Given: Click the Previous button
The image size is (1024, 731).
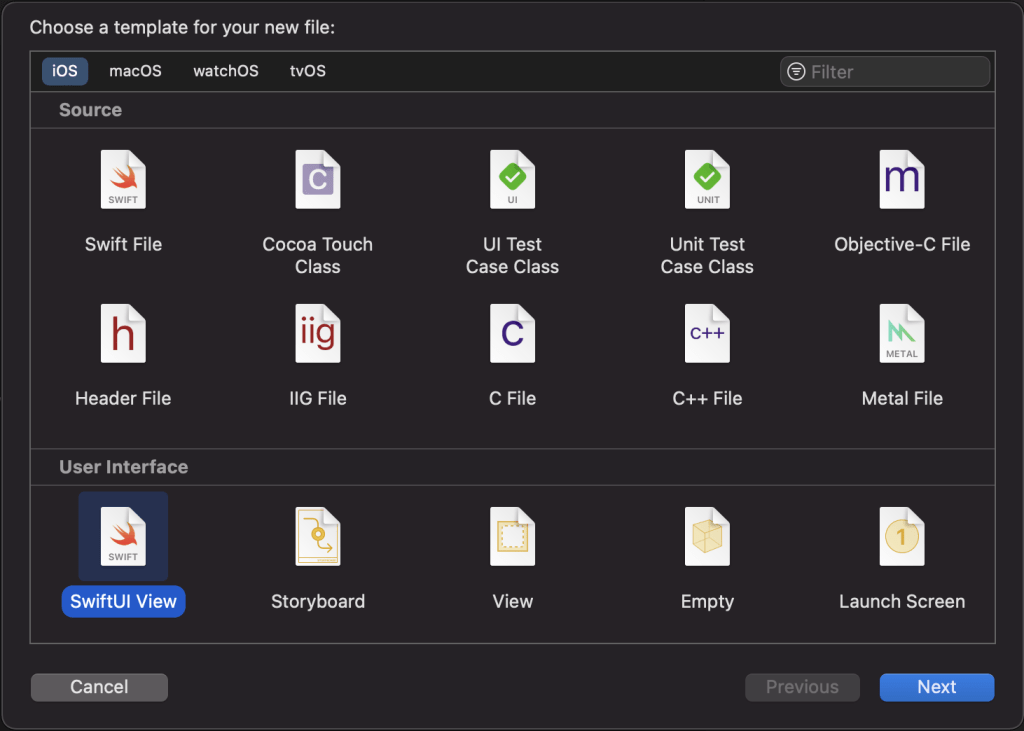Looking at the screenshot, I should click(802, 687).
